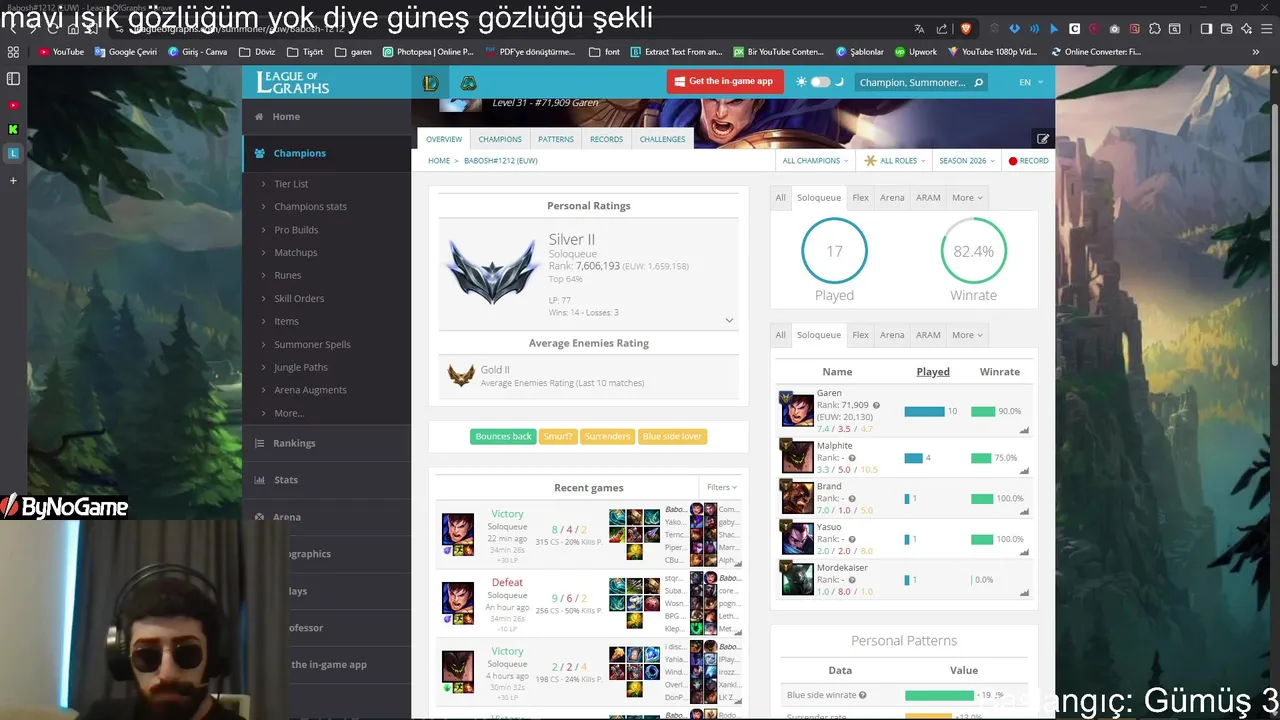Click the Gold II enemies rating emblem
Image resolution: width=1280 pixels, height=720 pixels.
click(461, 375)
